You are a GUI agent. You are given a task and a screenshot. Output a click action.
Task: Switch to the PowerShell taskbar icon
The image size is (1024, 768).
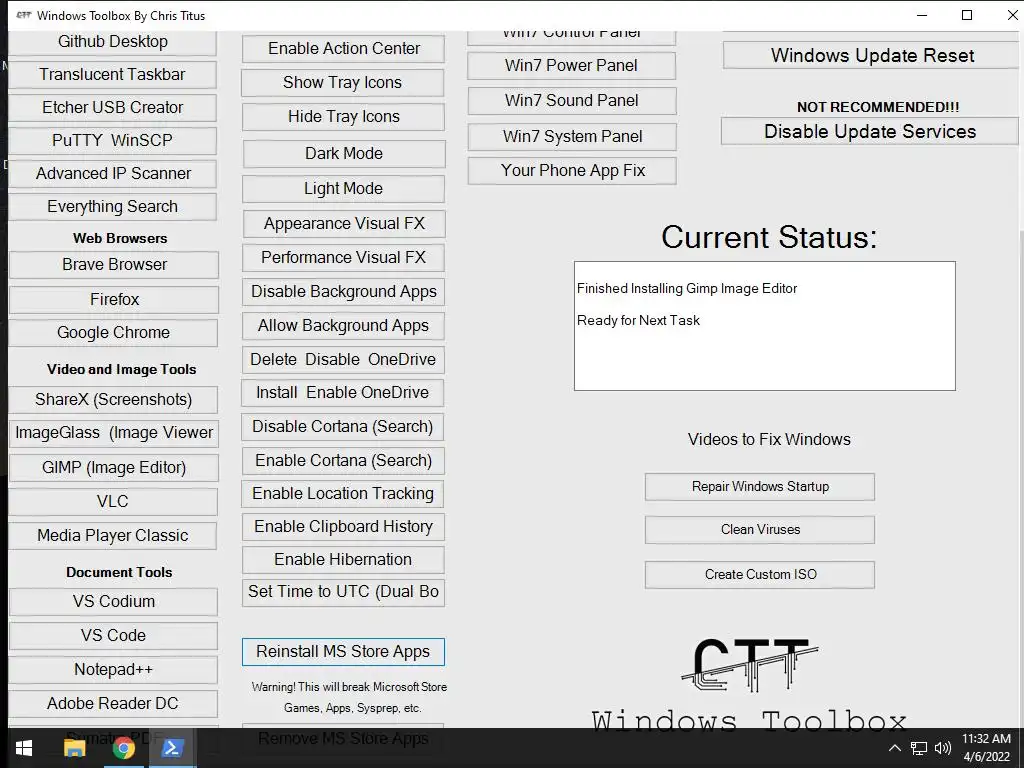point(173,748)
